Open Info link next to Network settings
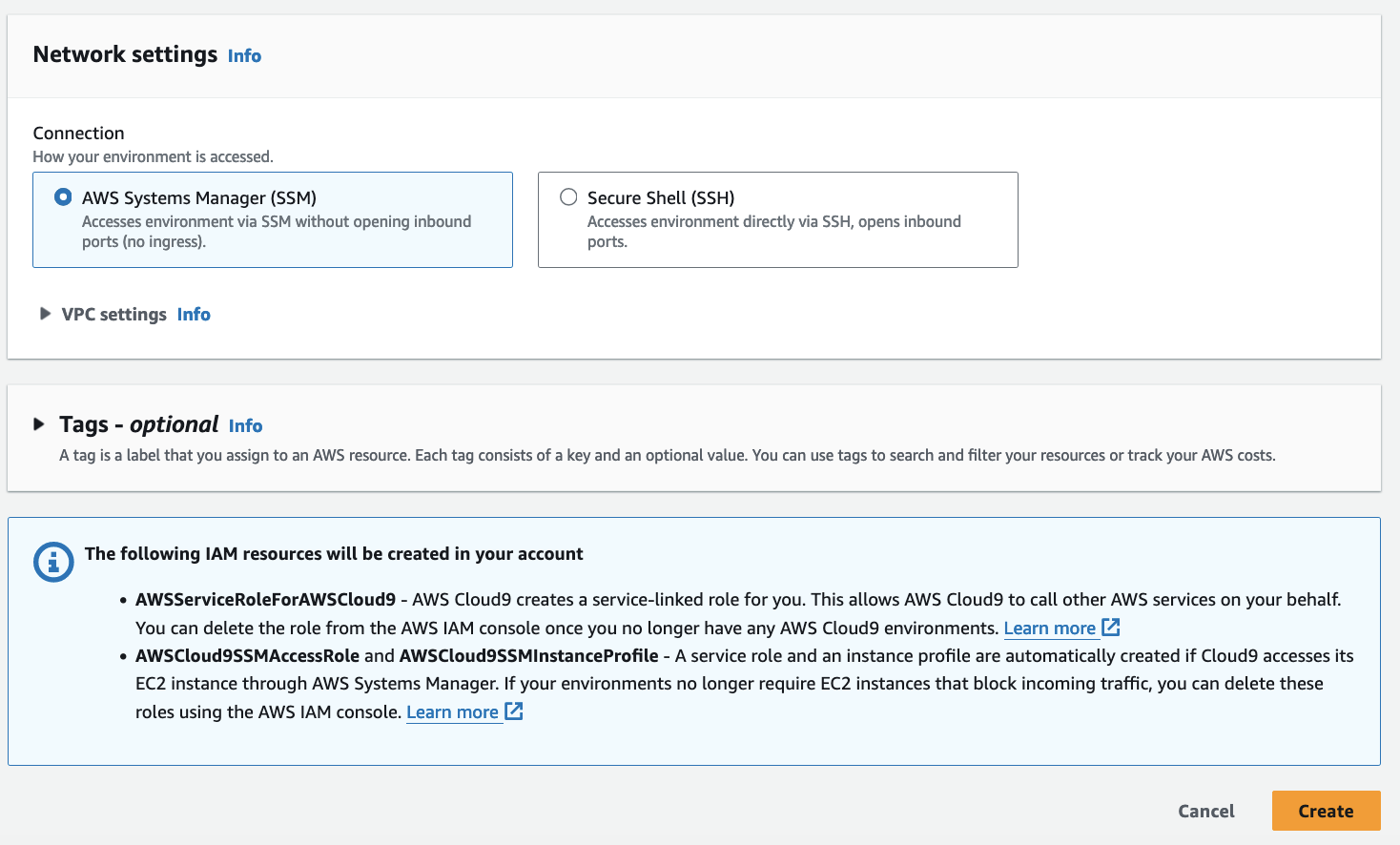The height and width of the screenshot is (845, 1400). 244,56
